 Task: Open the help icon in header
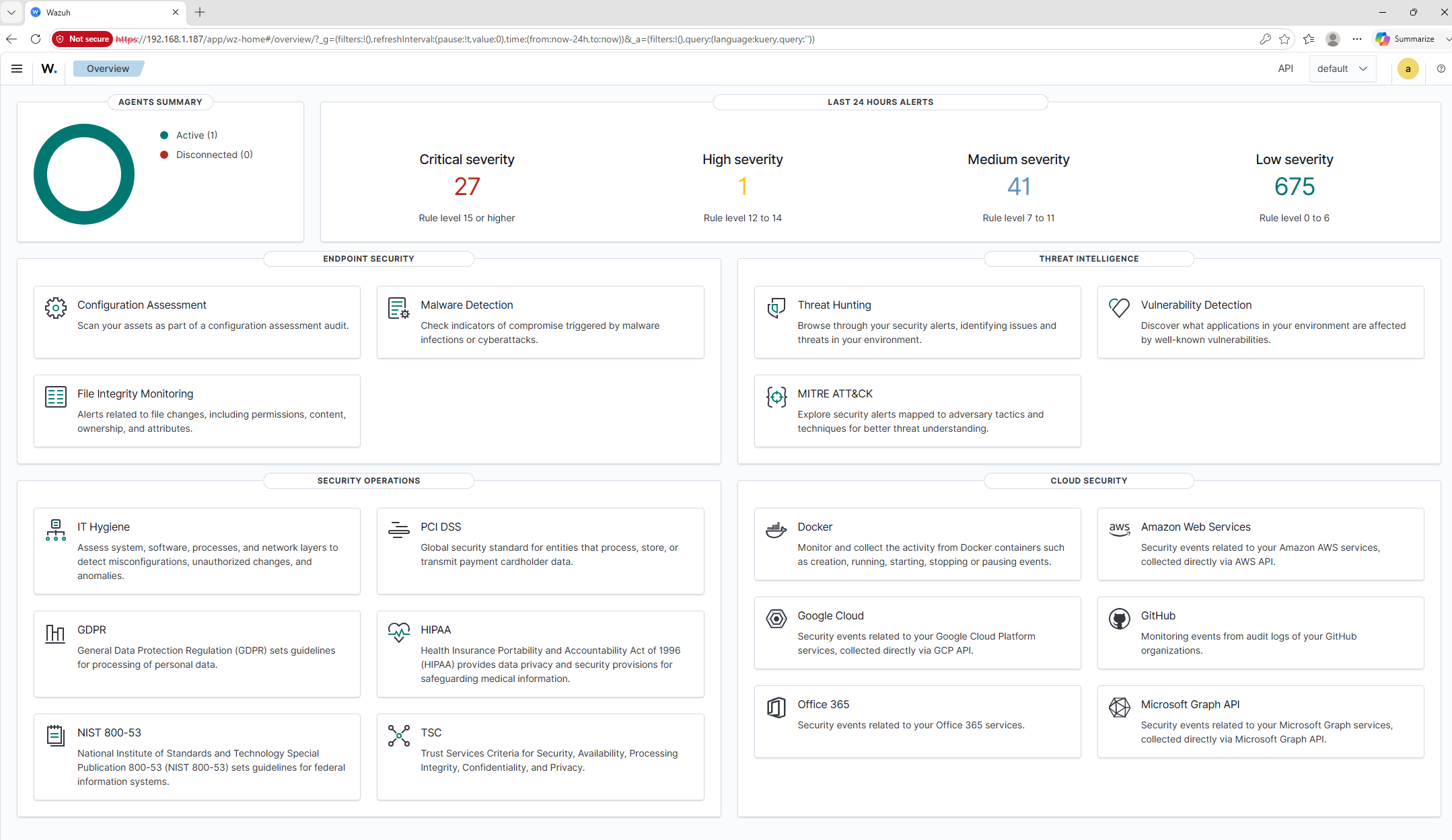tap(1441, 69)
